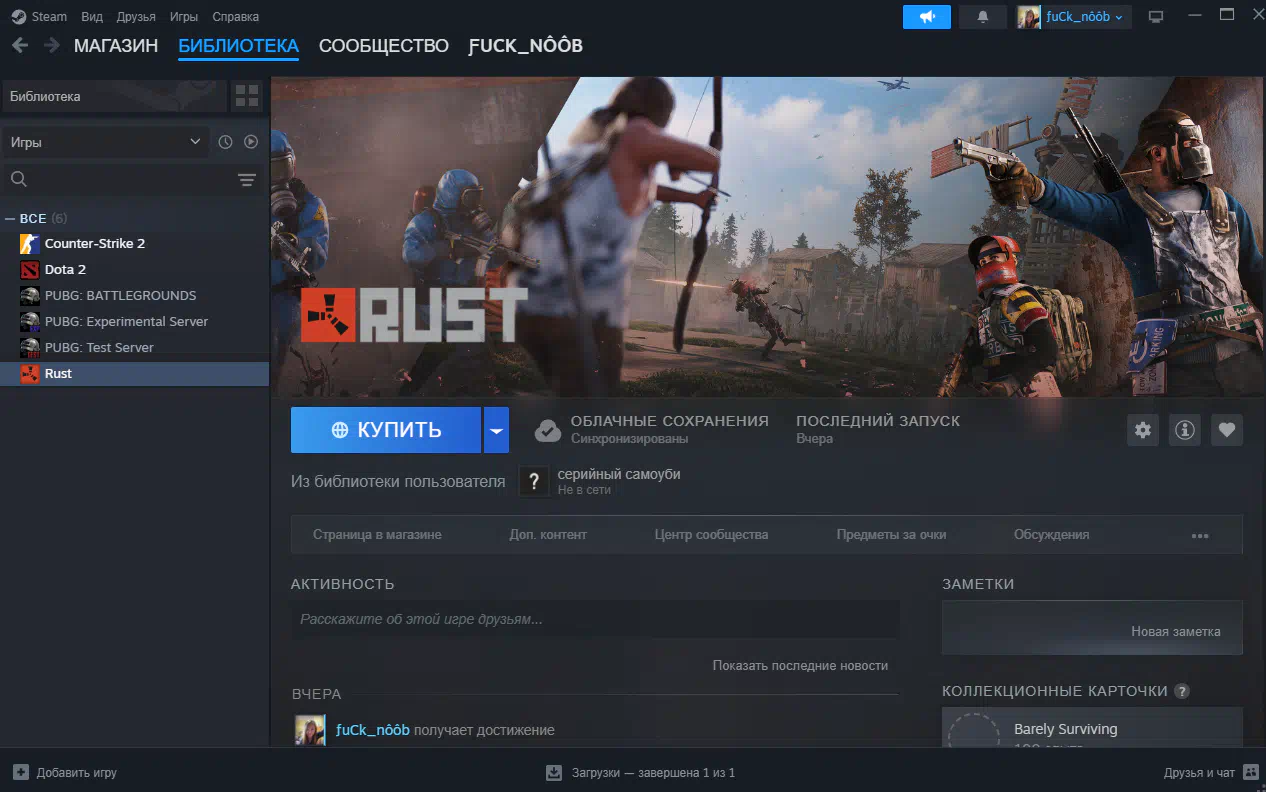The height and width of the screenshot is (792, 1266).
Task: Open Доп. контент link
Action: coord(548,535)
